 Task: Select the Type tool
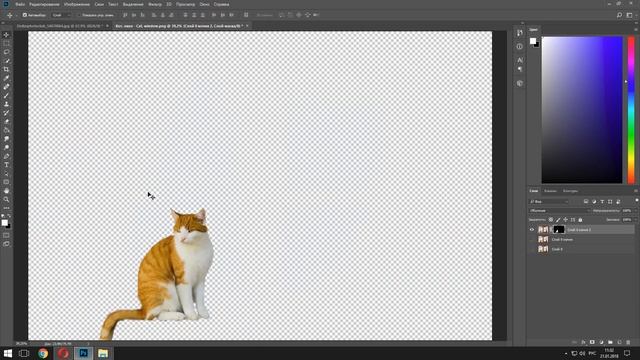pyautogui.click(x=6, y=165)
